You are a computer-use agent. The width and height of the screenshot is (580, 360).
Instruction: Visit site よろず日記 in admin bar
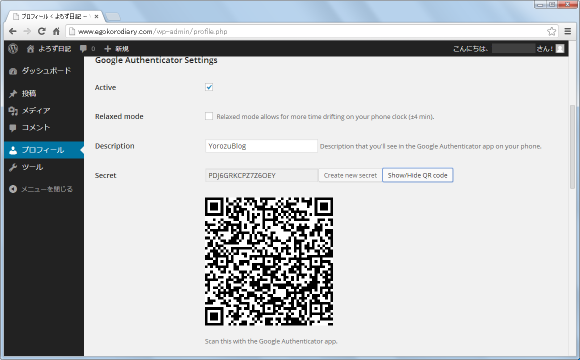point(49,48)
